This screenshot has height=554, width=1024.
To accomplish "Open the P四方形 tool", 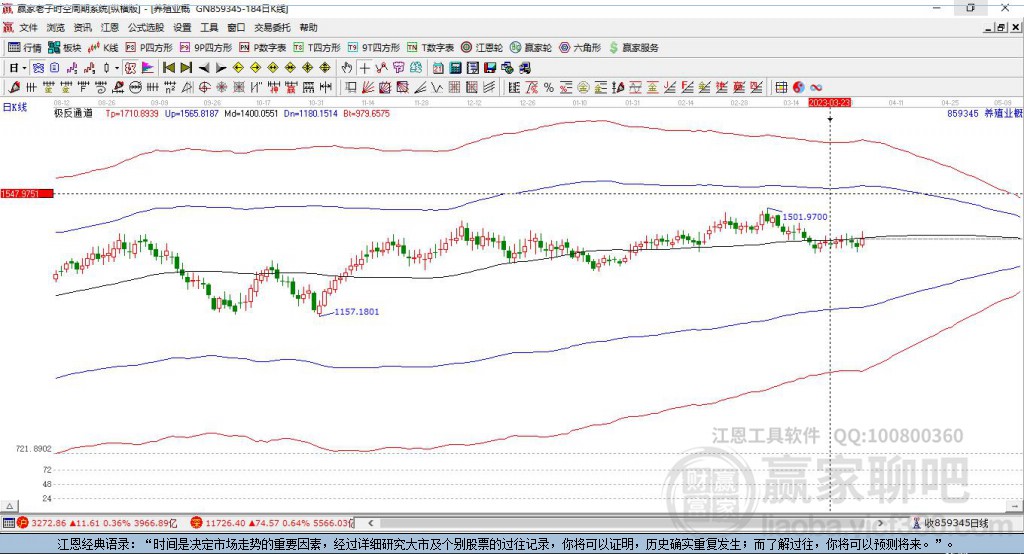I will (x=149, y=48).
